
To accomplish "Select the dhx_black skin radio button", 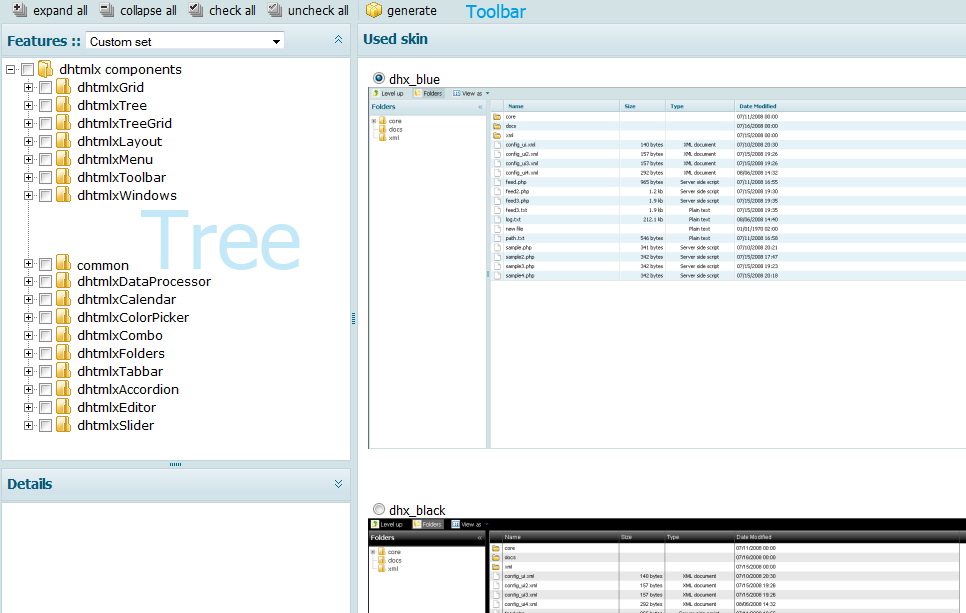I will (x=378, y=510).
